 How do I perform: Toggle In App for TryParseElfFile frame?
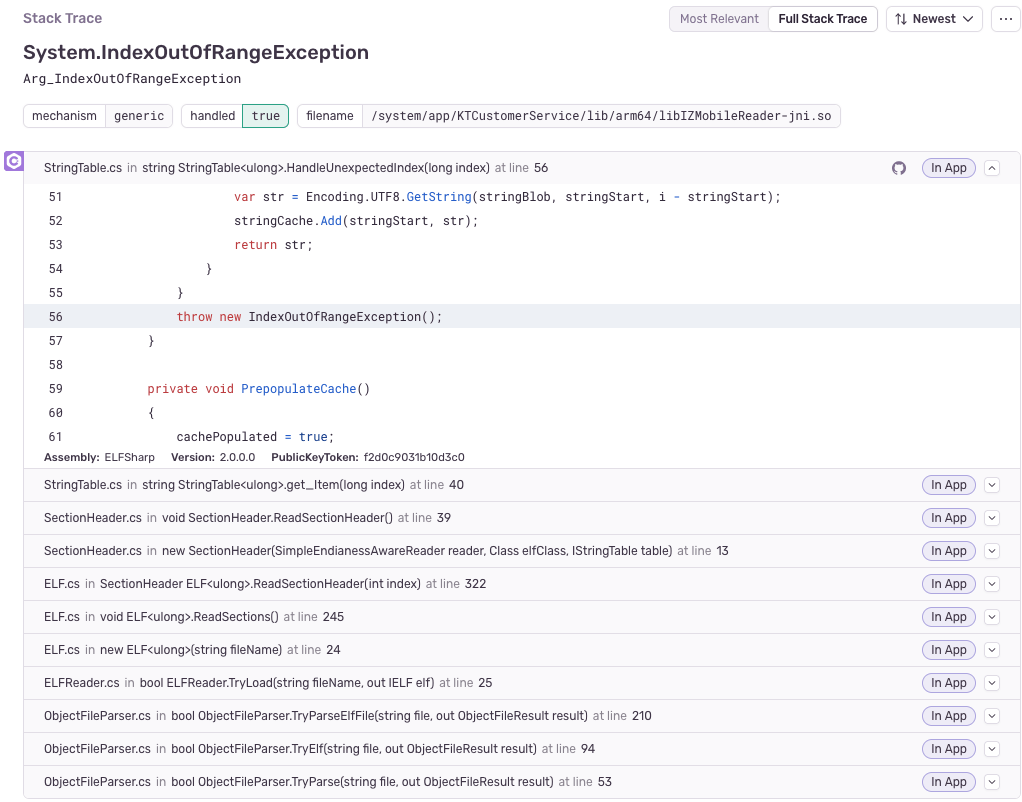point(947,715)
